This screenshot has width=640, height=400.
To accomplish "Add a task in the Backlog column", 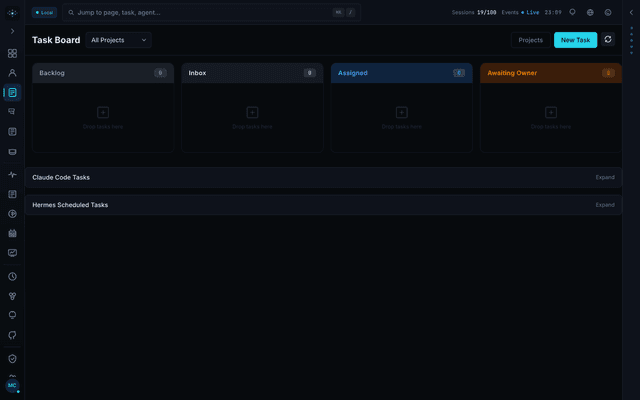I will point(103,112).
